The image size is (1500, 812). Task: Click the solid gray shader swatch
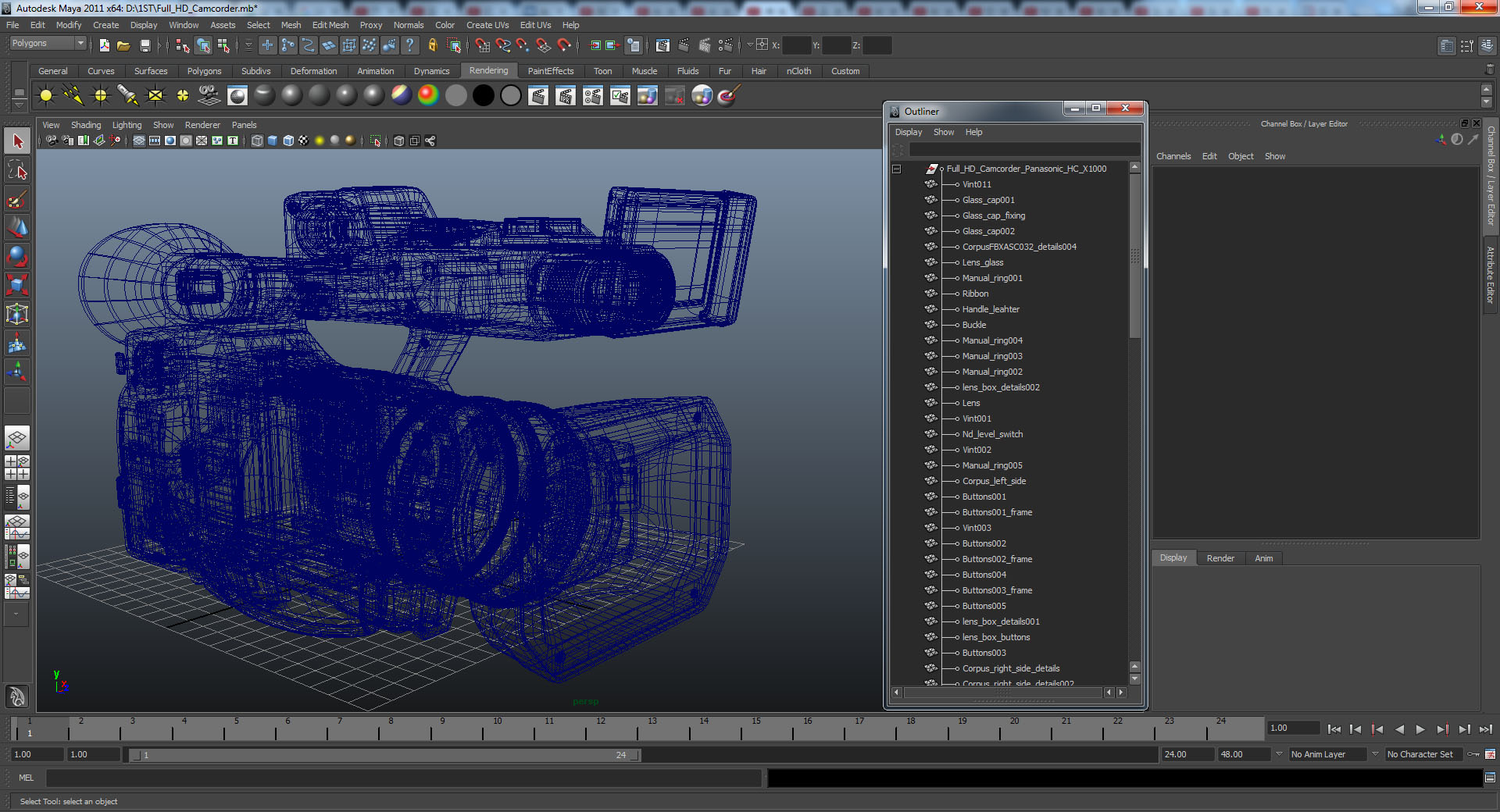click(x=455, y=95)
